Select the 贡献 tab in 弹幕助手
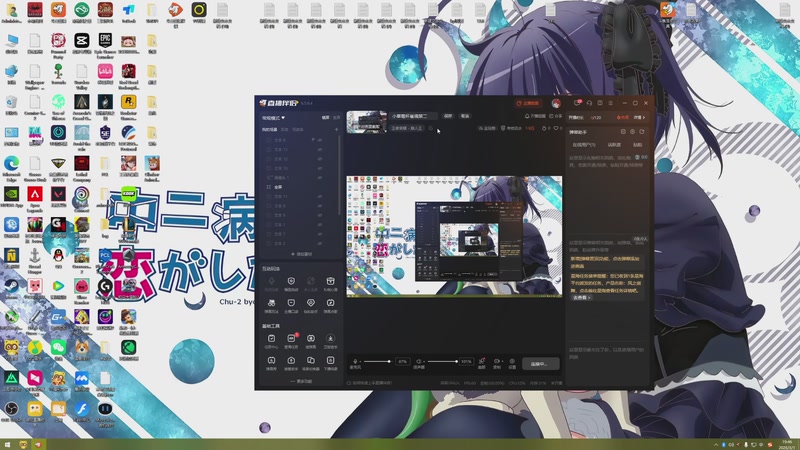 pyautogui.click(x=638, y=145)
